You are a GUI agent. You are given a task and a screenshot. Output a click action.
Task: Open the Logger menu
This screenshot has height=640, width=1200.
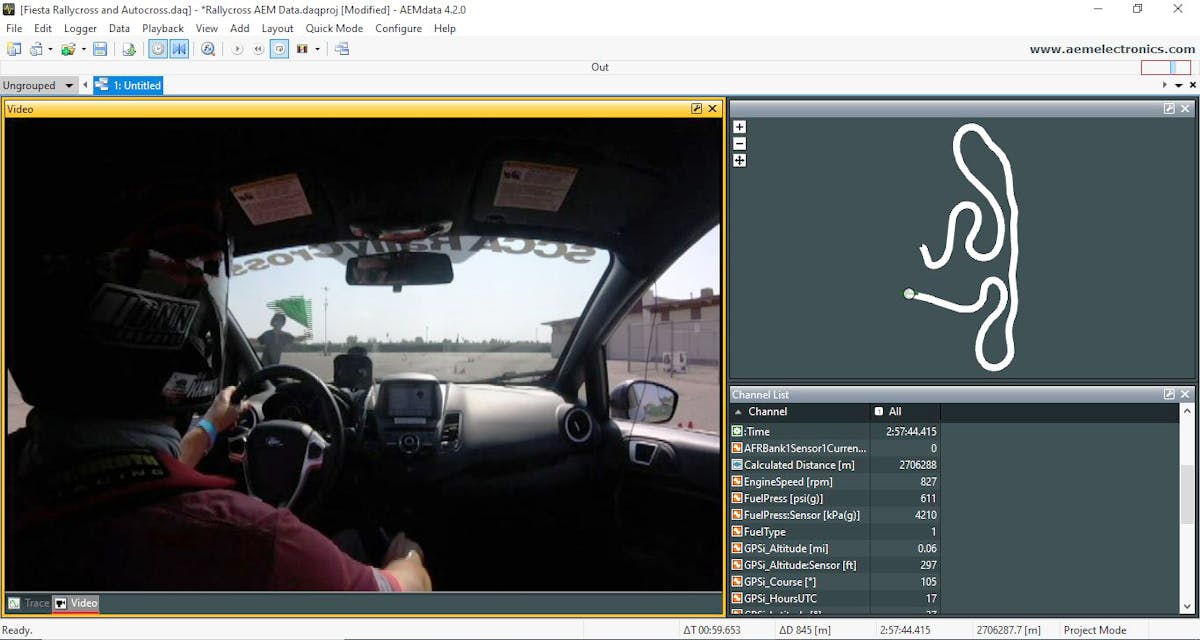pos(80,28)
